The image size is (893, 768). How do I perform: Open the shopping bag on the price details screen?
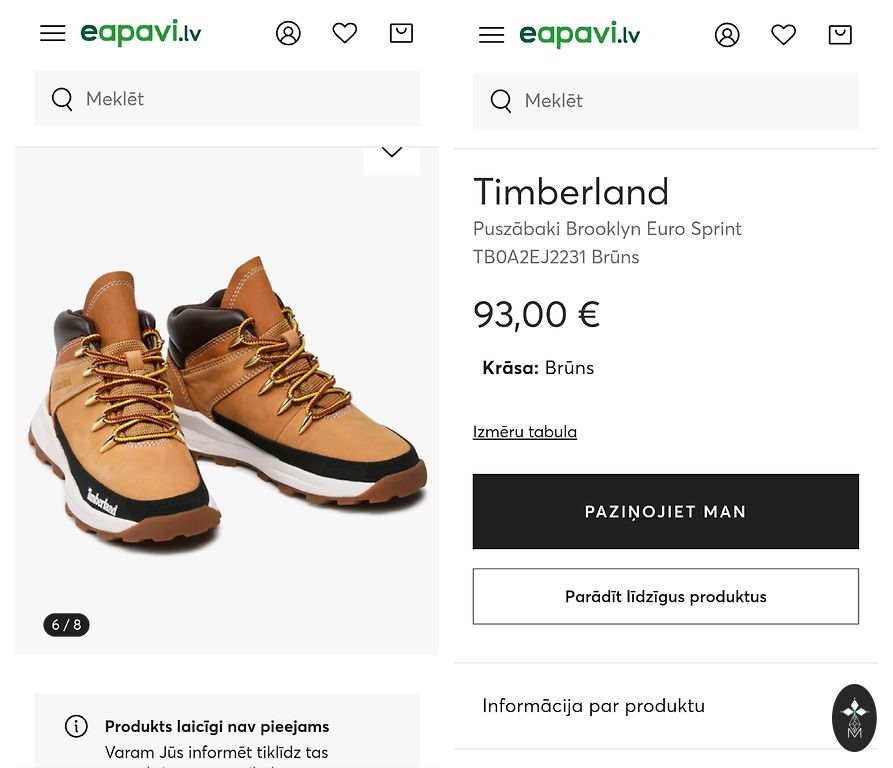(840, 35)
